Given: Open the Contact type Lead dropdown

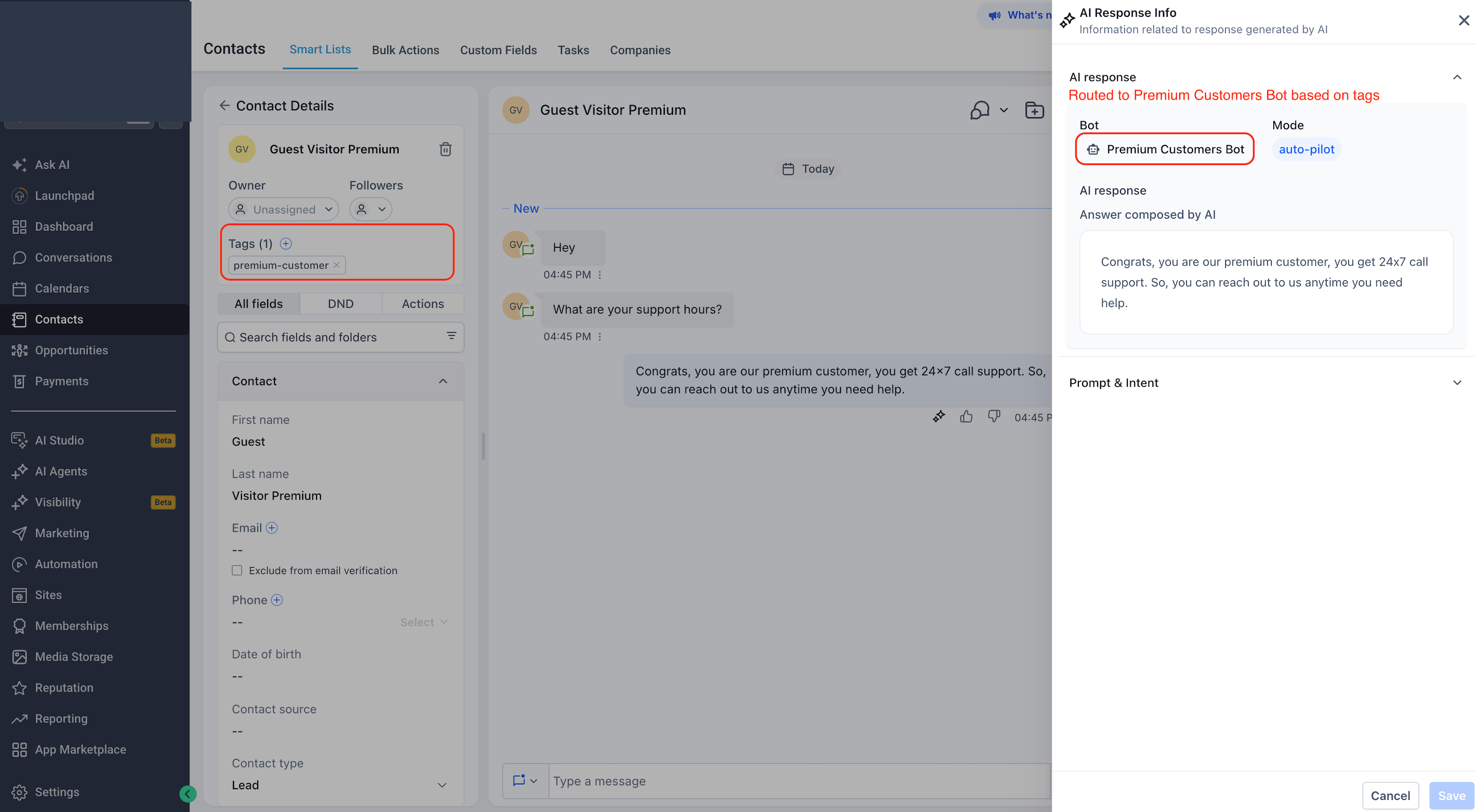Looking at the screenshot, I should click(x=339, y=784).
